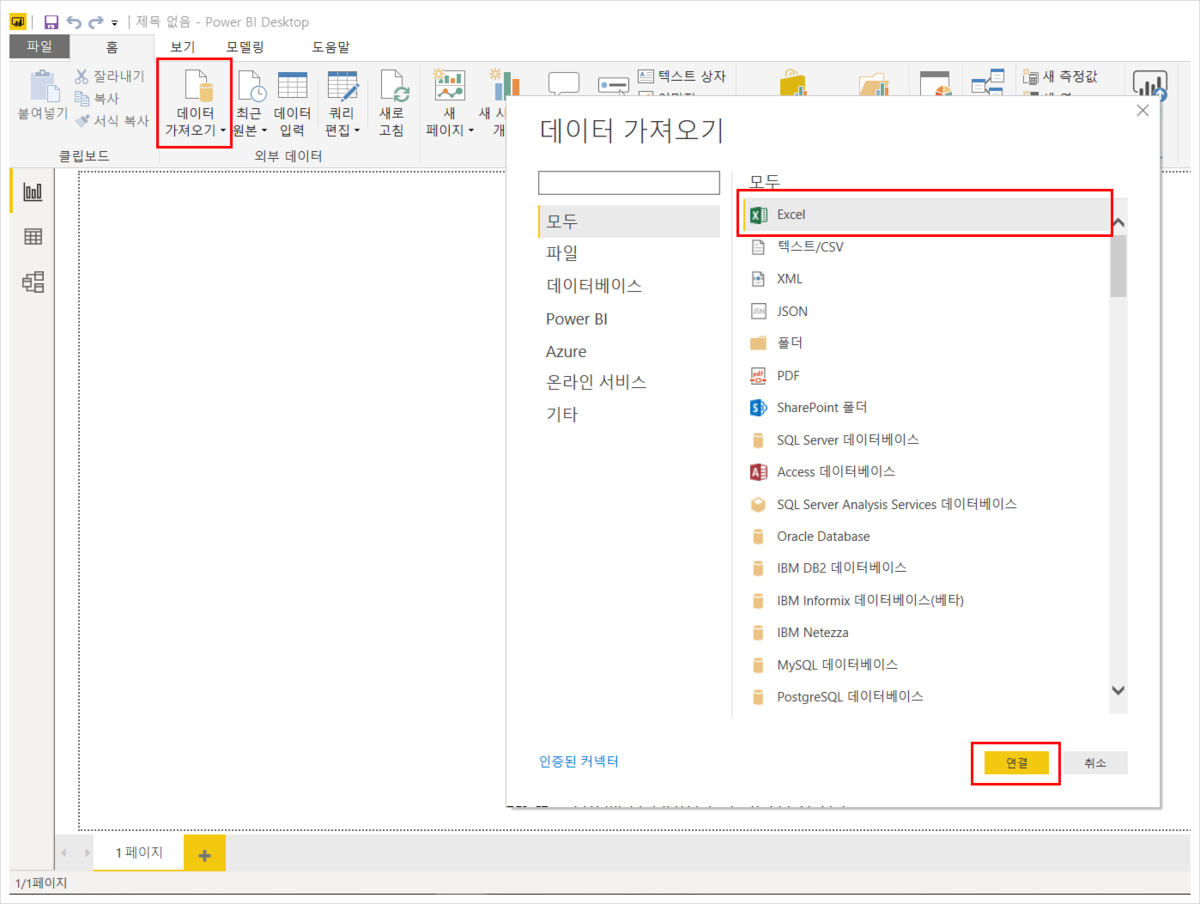
Task: Open the 파일 menu tab
Action: point(39,46)
